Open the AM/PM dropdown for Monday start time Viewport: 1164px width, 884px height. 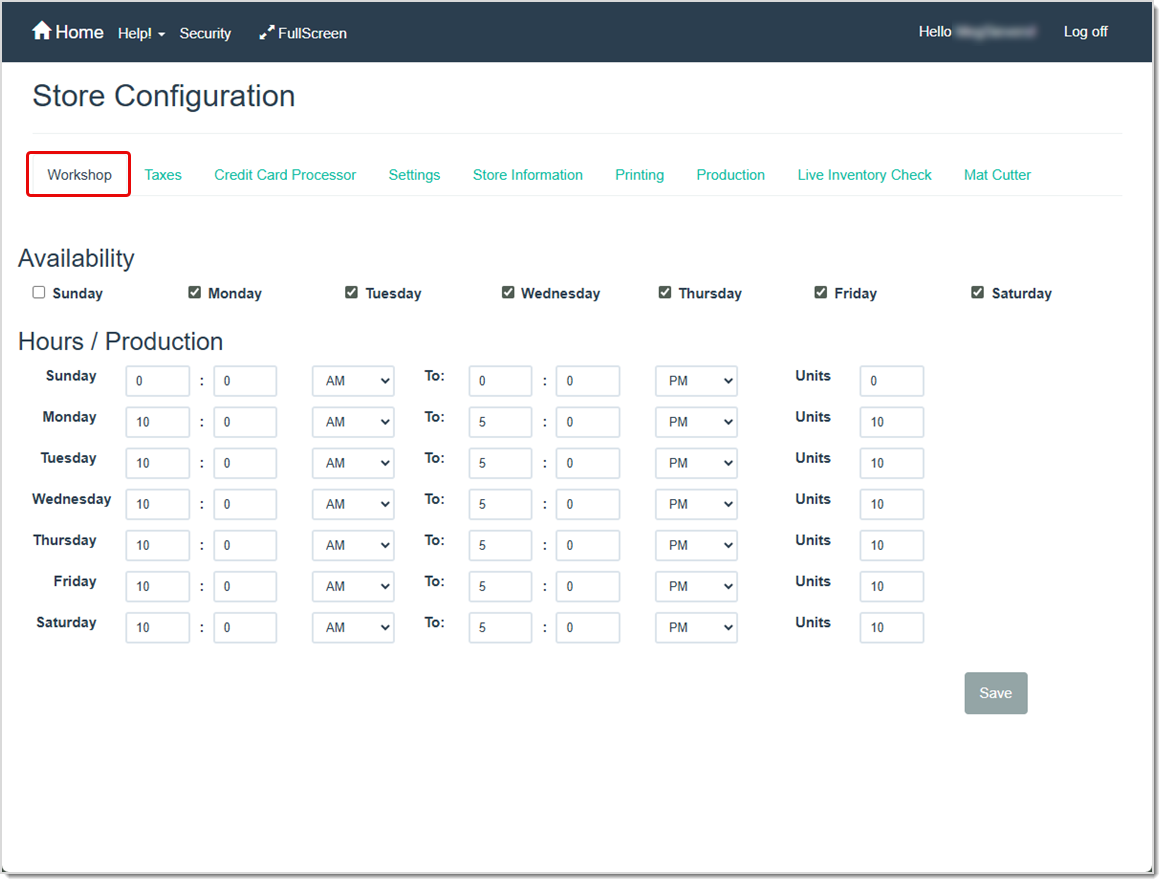(x=352, y=422)
